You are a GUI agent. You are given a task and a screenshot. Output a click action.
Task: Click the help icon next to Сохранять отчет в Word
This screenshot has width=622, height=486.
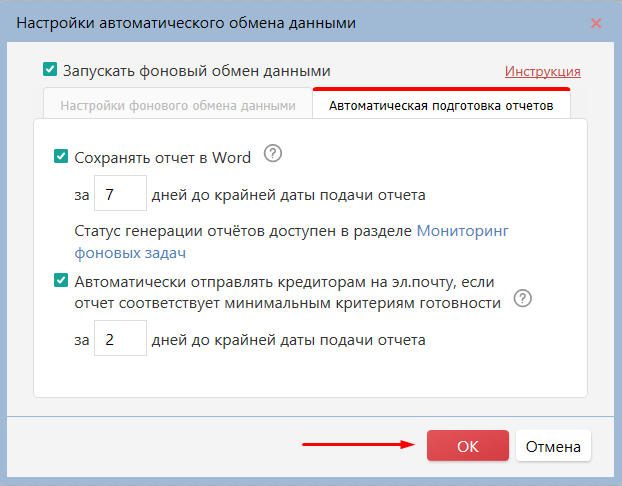(273, 154)
